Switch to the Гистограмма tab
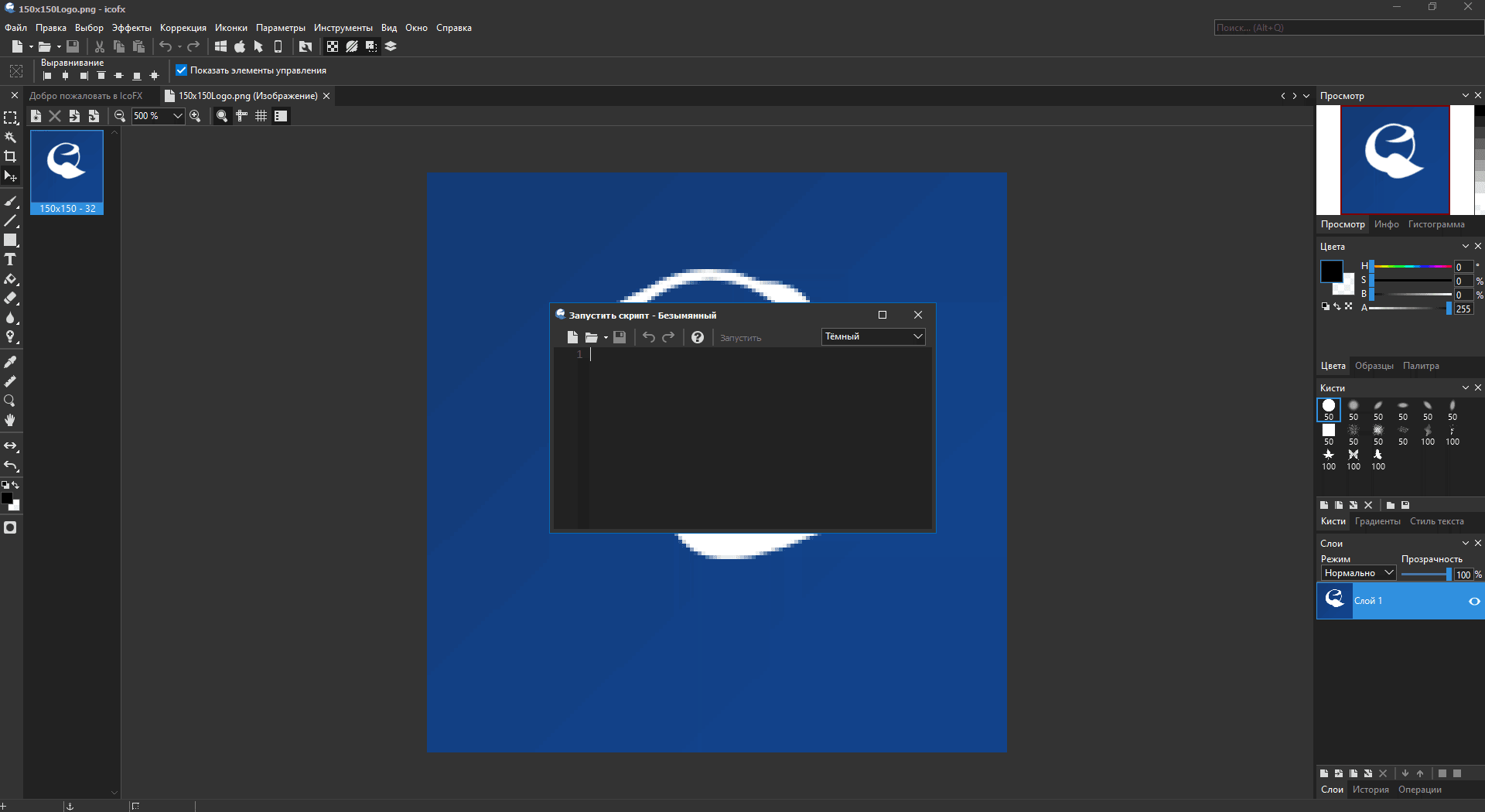 coord(1436,224)
